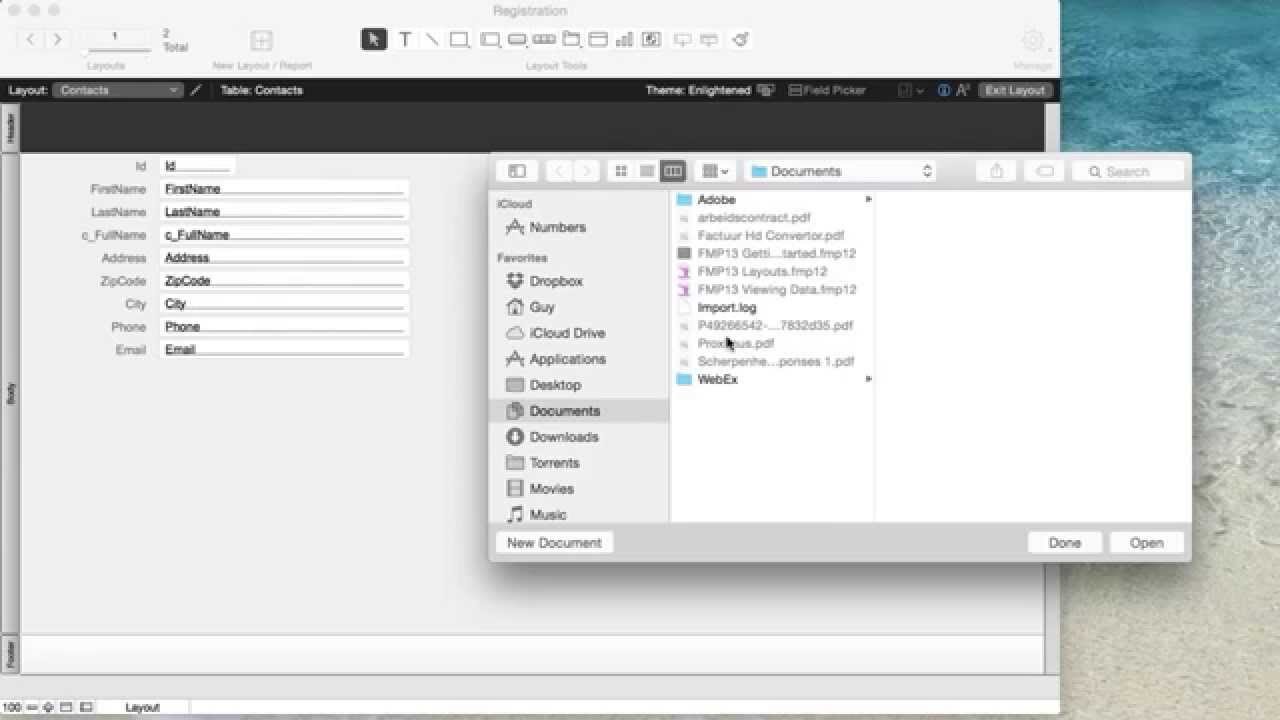Select the Line tool
The image size is (1280, 720).
[x=432, y=40]
